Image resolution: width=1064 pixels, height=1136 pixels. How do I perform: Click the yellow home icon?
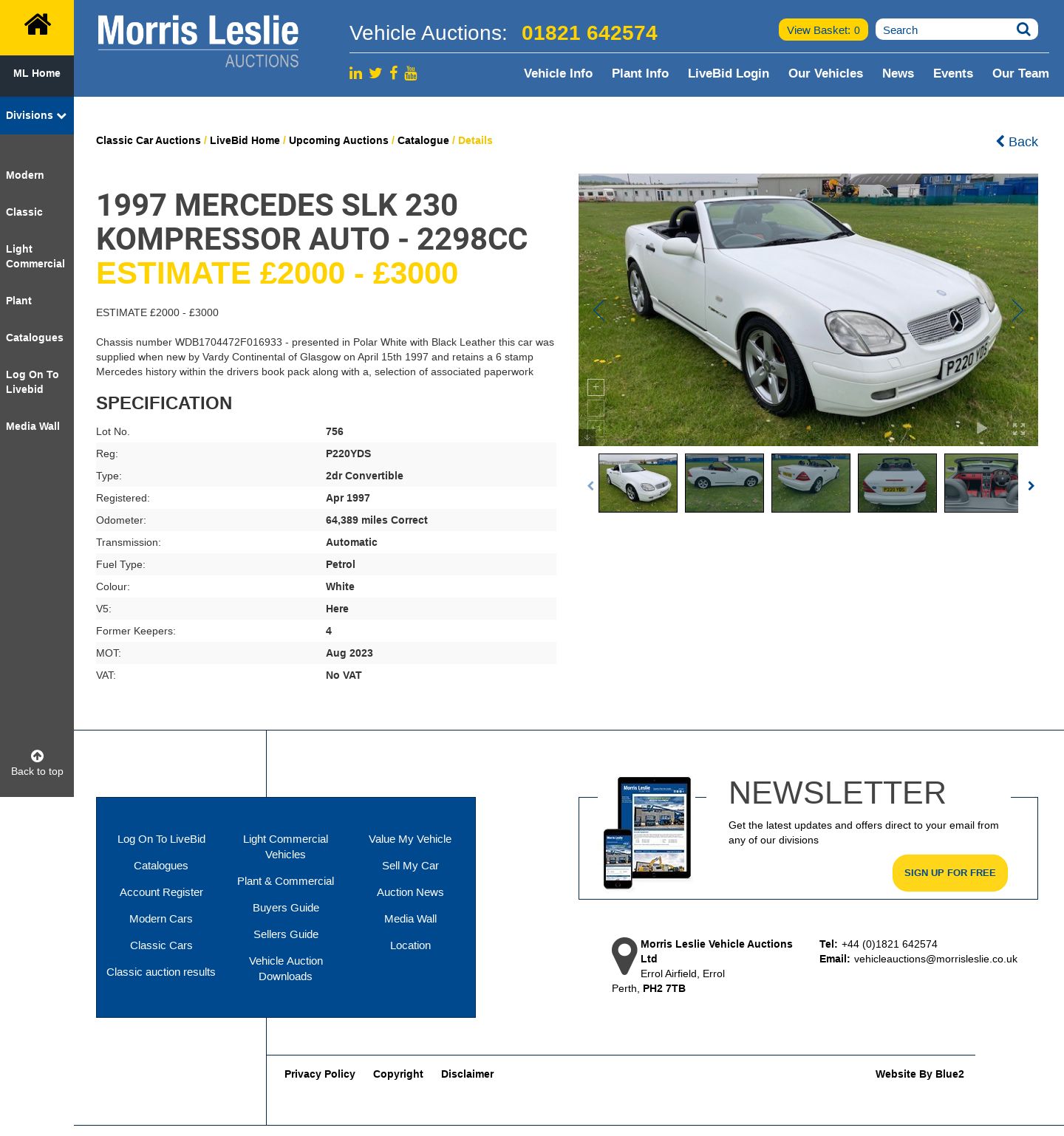point(37,24)
